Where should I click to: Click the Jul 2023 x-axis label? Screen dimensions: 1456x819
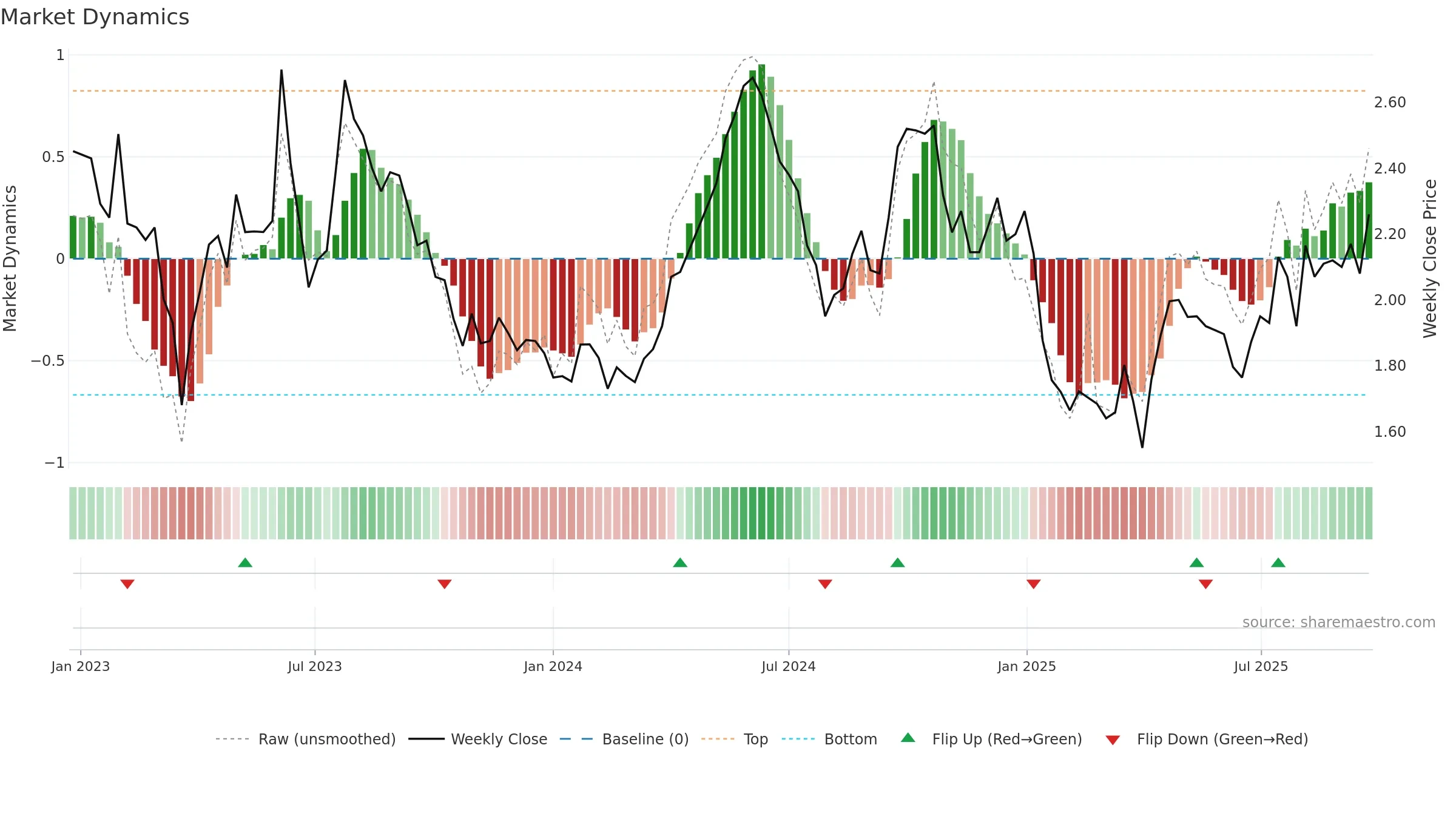point(315,666)
